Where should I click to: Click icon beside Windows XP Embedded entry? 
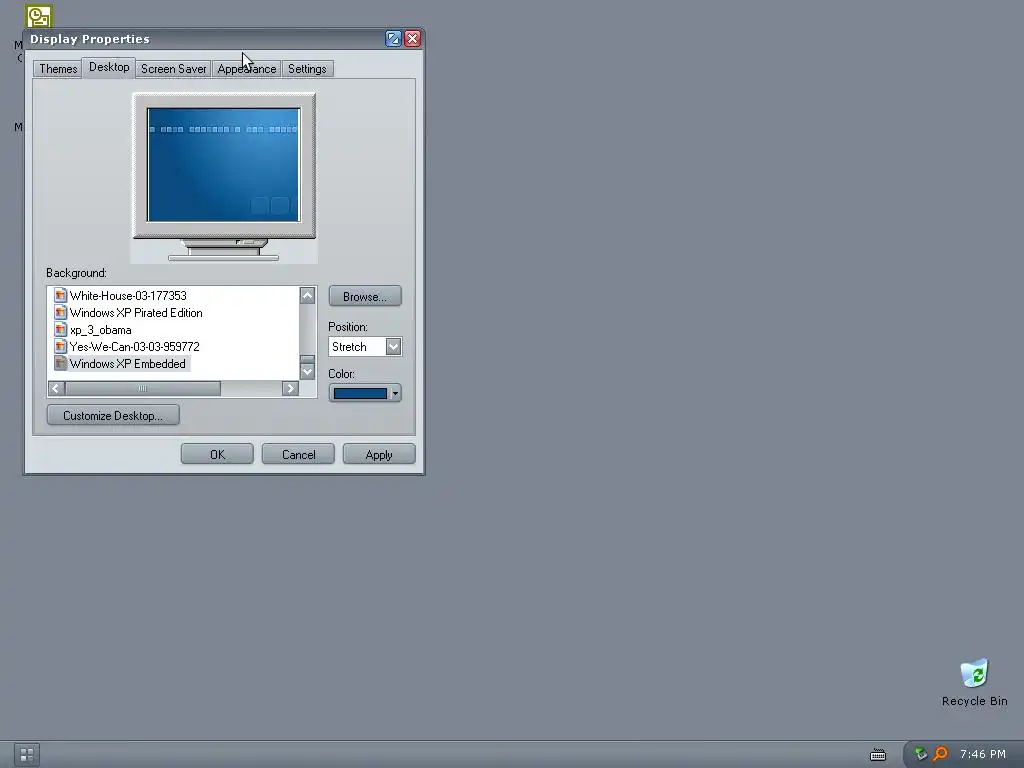61,363
